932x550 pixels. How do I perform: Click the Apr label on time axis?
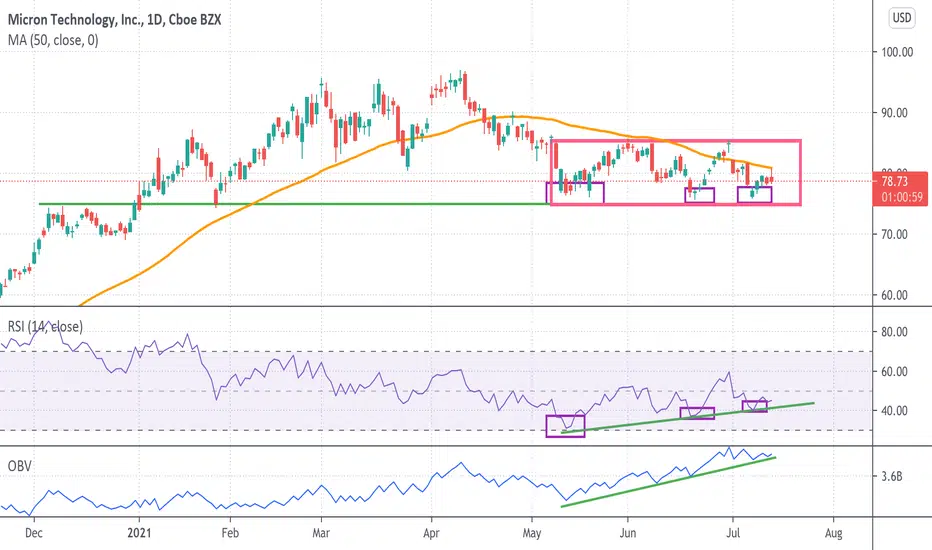tap(431, 533)
